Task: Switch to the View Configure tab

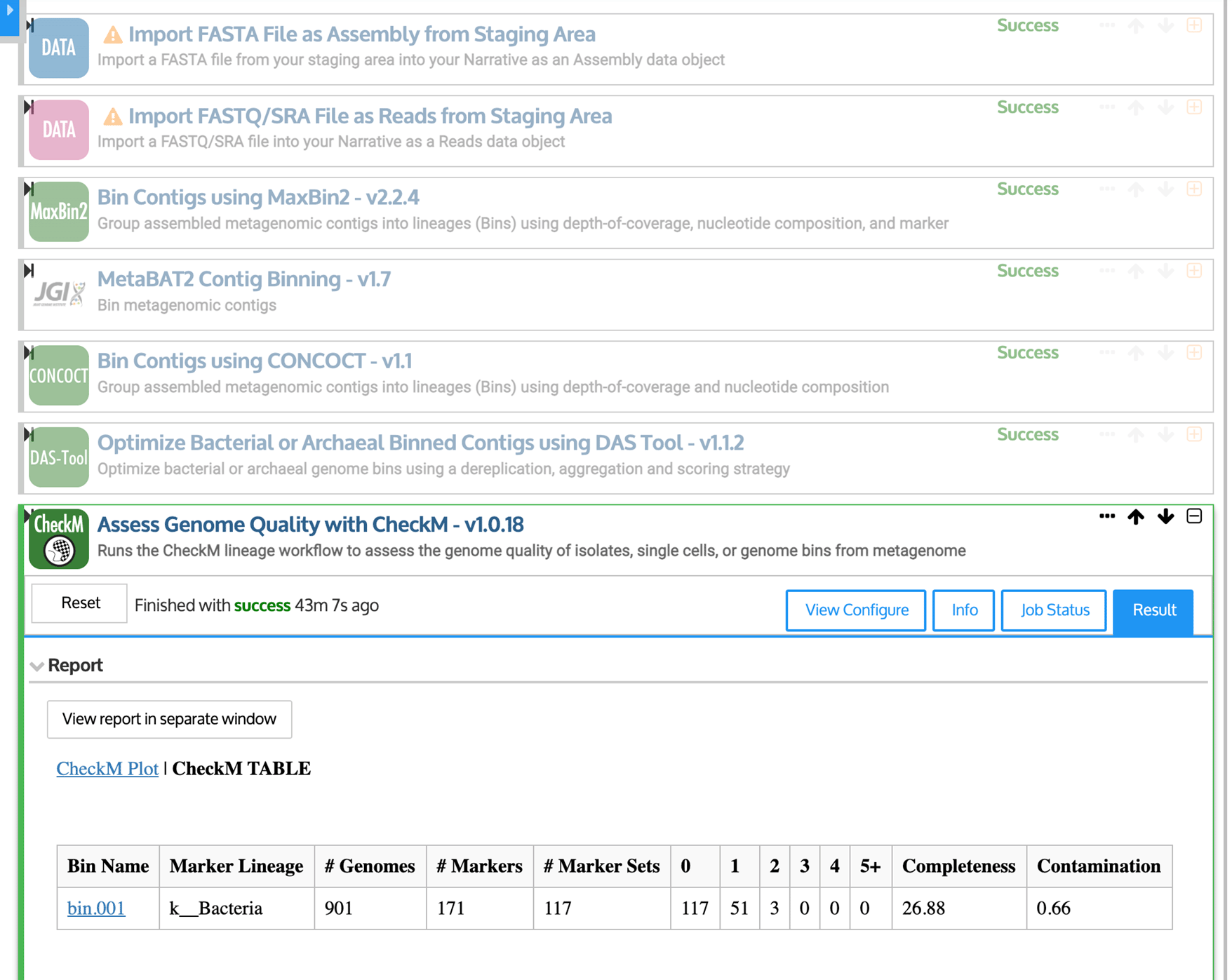Action: tap(856, 610)
